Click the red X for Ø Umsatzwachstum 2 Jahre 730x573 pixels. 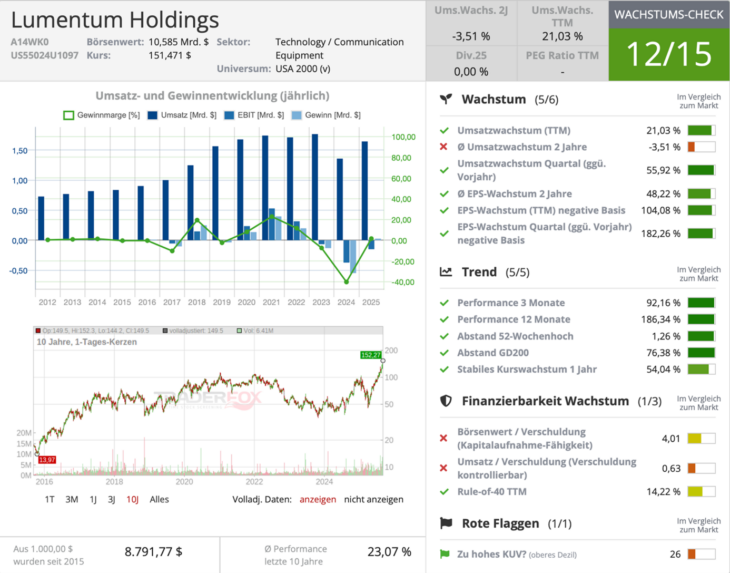coord(444,147)
